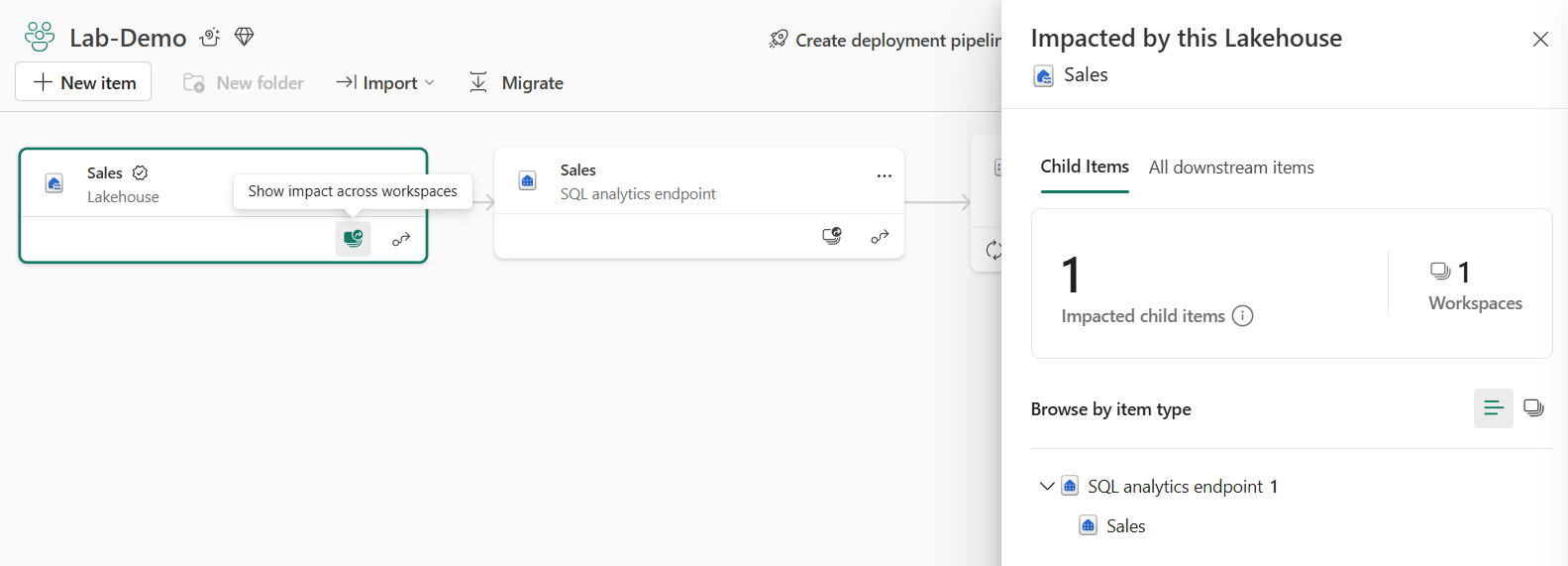Image resolution: width=1568 pixels, height=566 pixels.
Task: Select browse by item type list view
Action: click(1494, 408)
